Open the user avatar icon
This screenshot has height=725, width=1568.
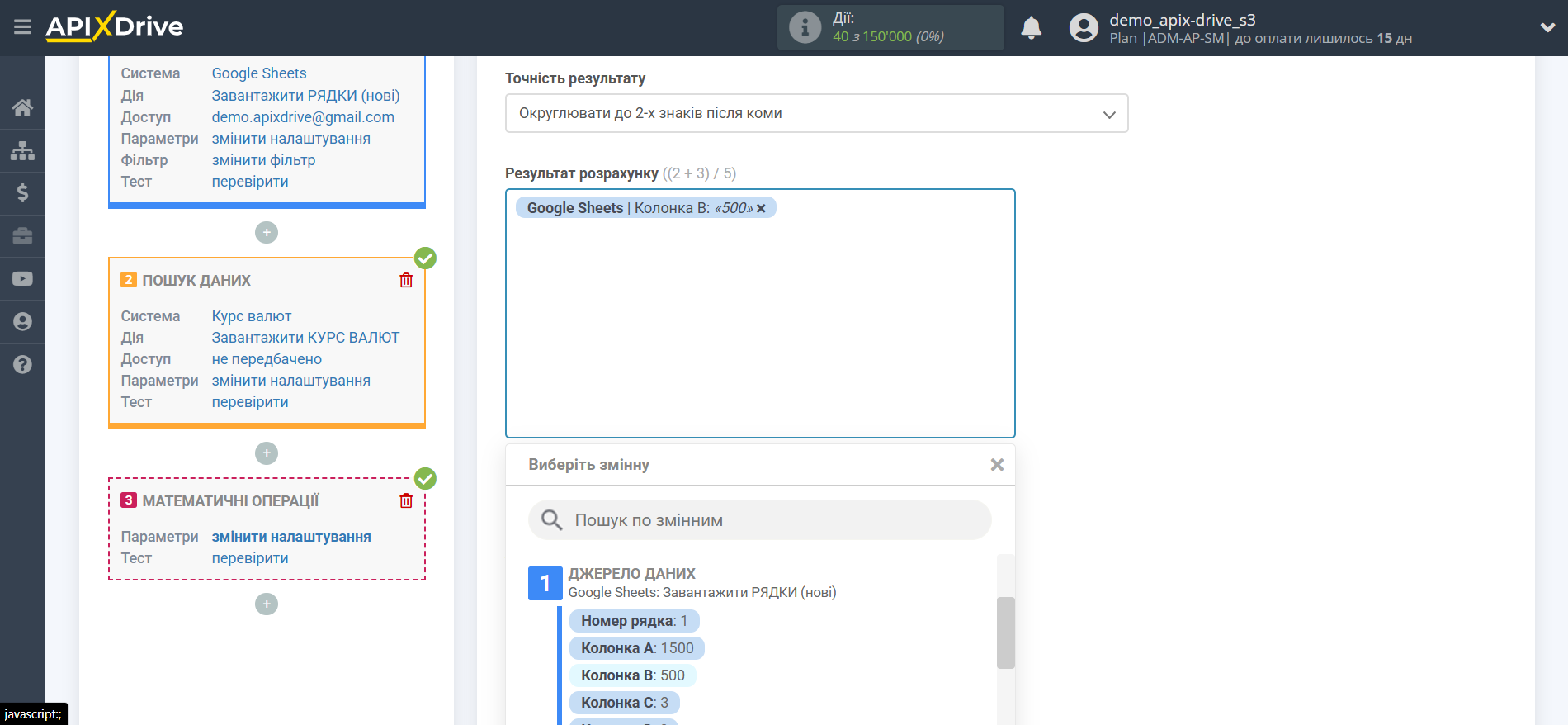[x=1084, y=27]
